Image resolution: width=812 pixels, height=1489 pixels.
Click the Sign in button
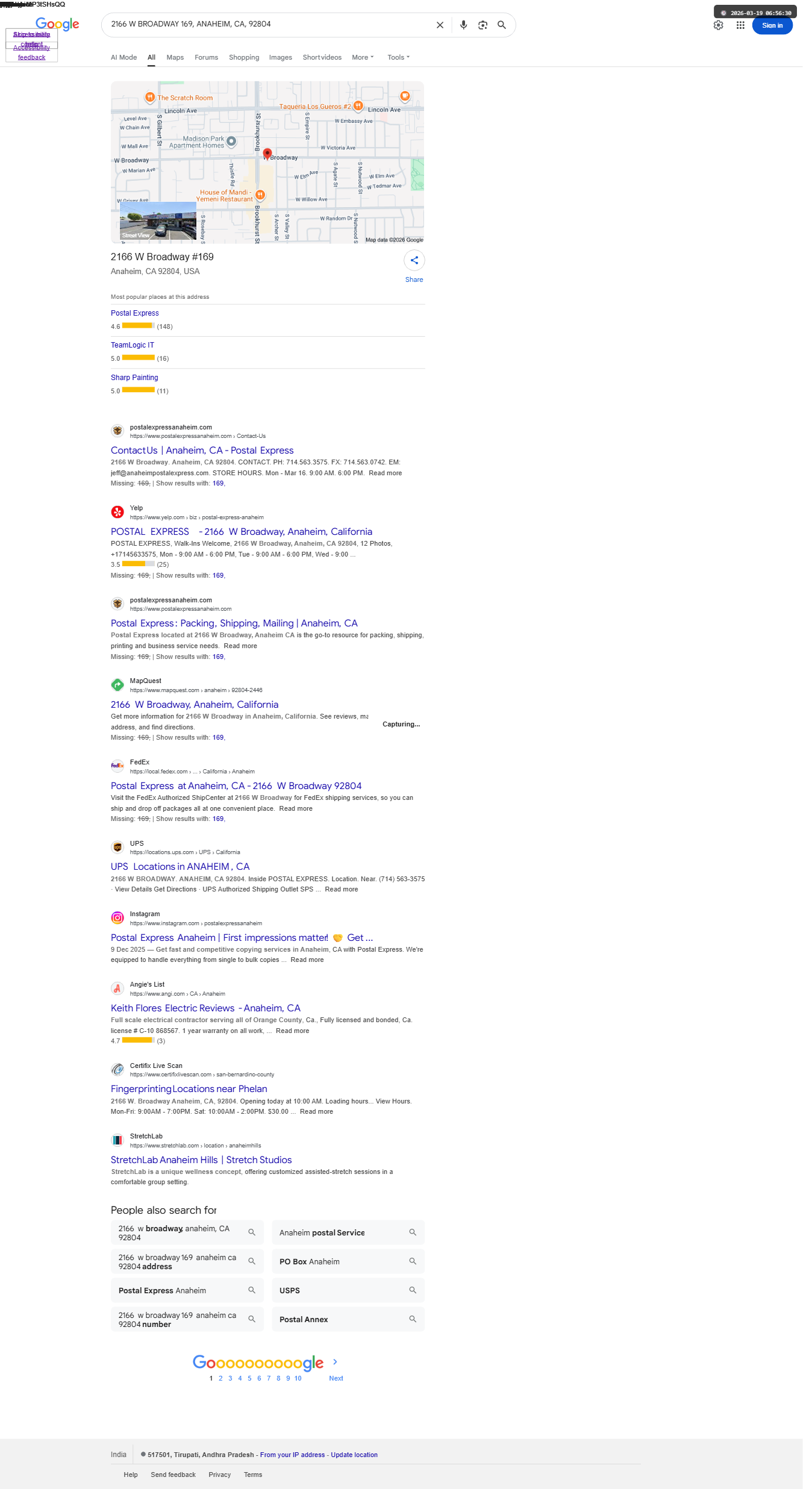point(772,25)
